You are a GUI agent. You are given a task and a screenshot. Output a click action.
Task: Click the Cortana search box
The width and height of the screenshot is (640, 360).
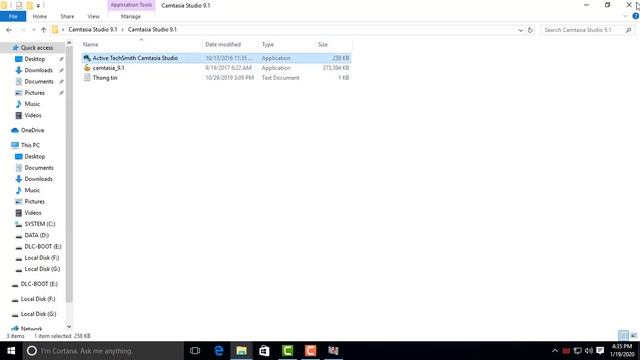[x=103, y=351]
